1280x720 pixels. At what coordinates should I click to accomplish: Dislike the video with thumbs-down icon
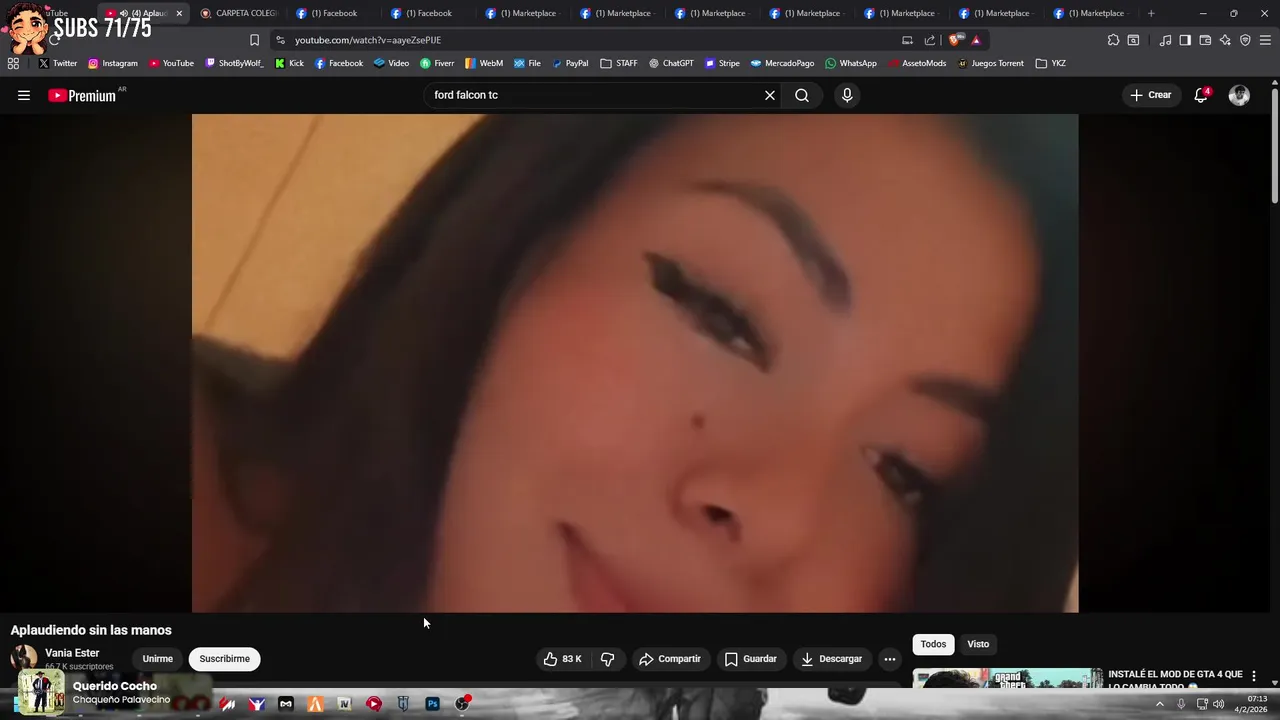(x=607, y=659)
